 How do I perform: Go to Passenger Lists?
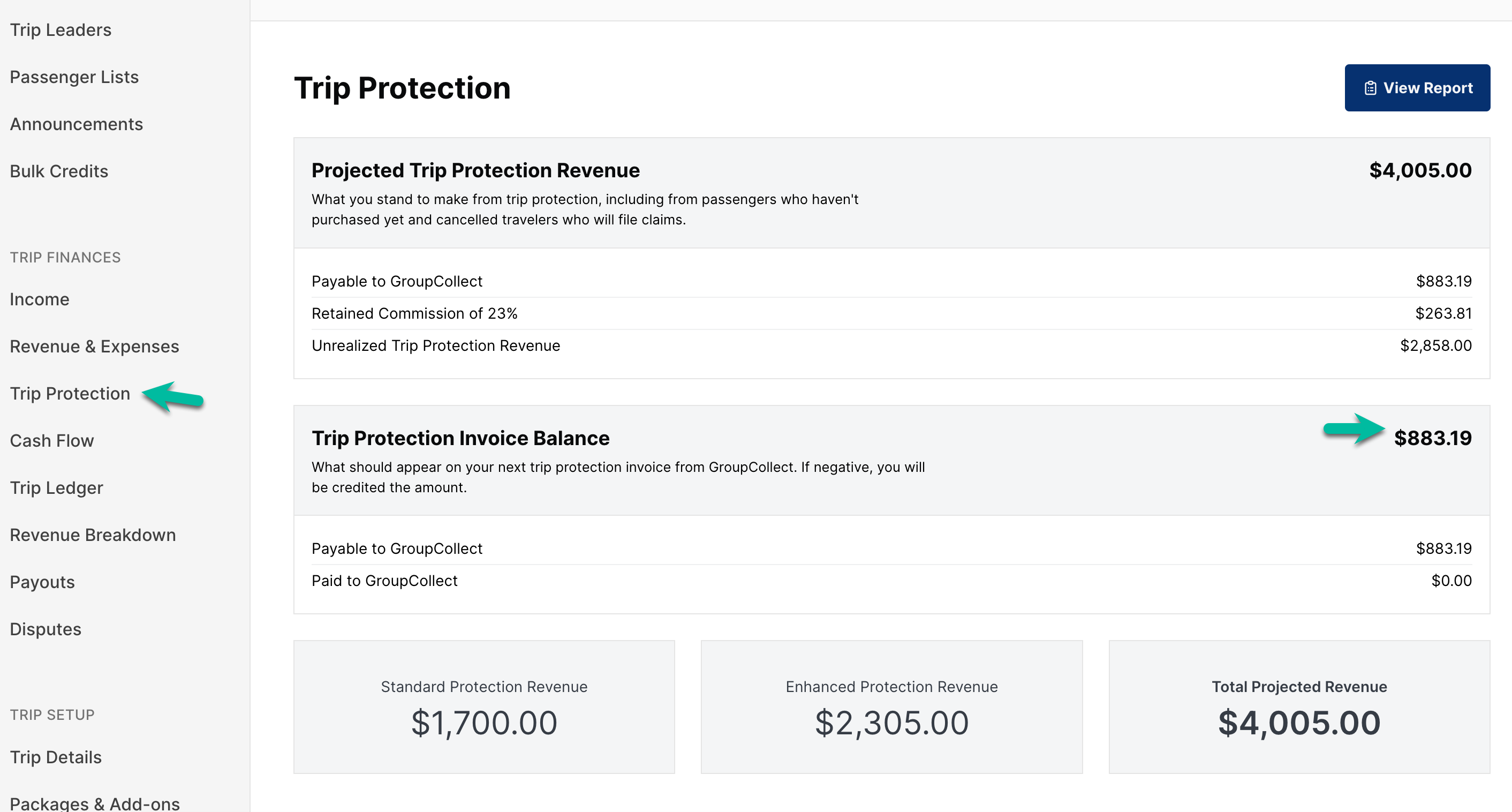(x=74, y=77)
